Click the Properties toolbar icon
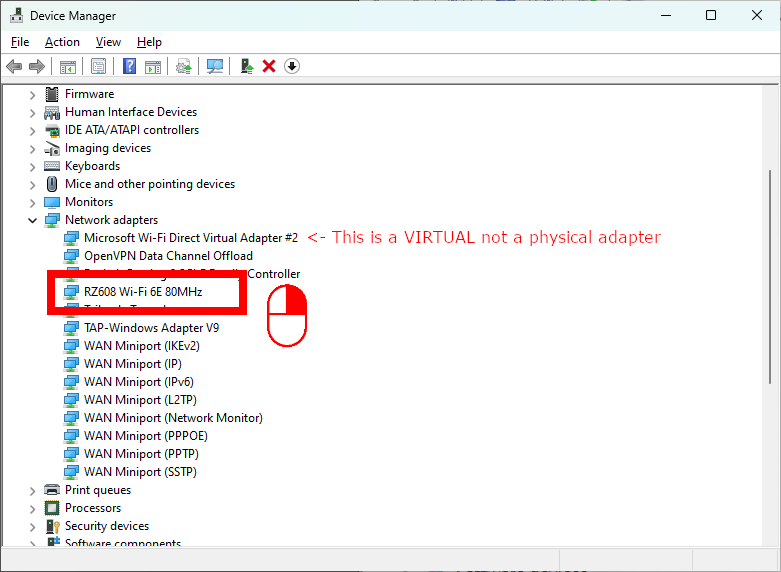 [99, 66]
